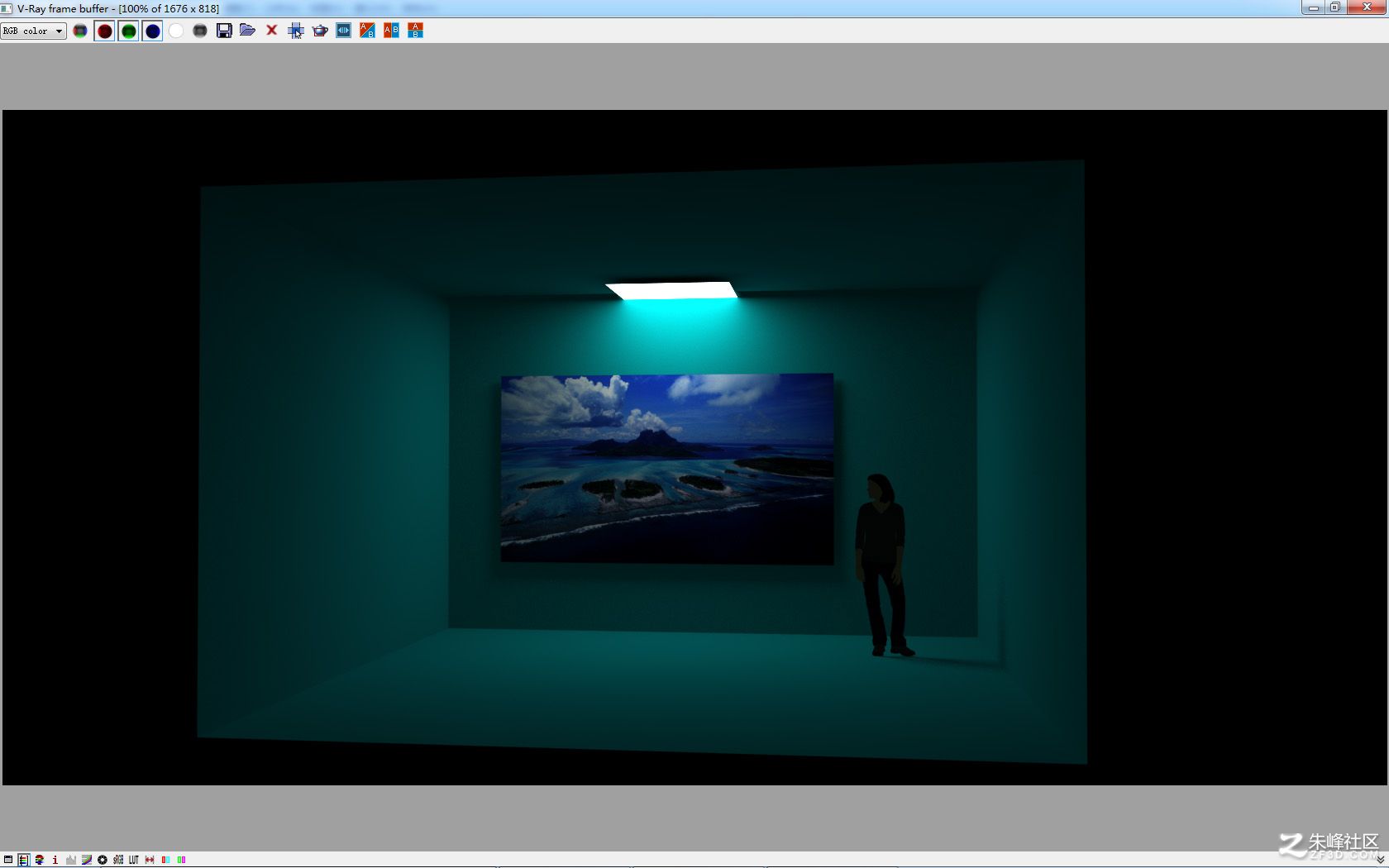Toggle the black exposure wheel icon

tap(102, 860)
